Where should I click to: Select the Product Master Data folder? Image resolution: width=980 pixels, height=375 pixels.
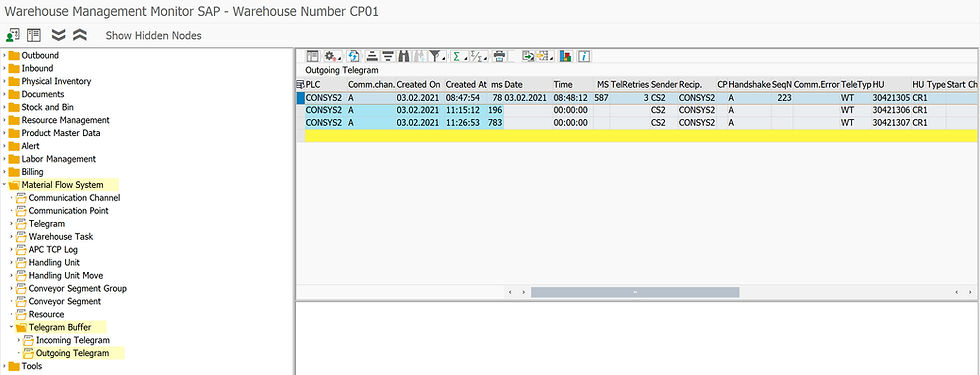click(61, 133)
